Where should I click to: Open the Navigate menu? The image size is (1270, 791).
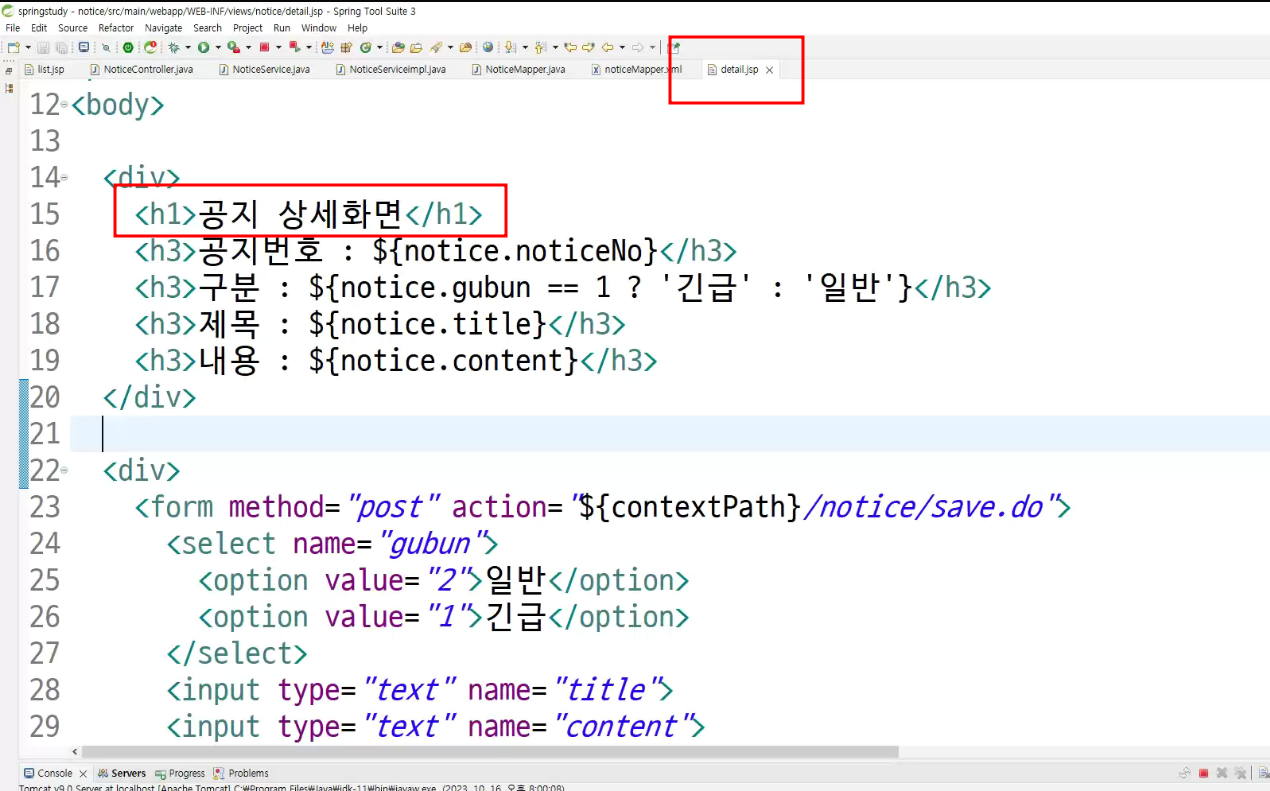click(164, 28)
